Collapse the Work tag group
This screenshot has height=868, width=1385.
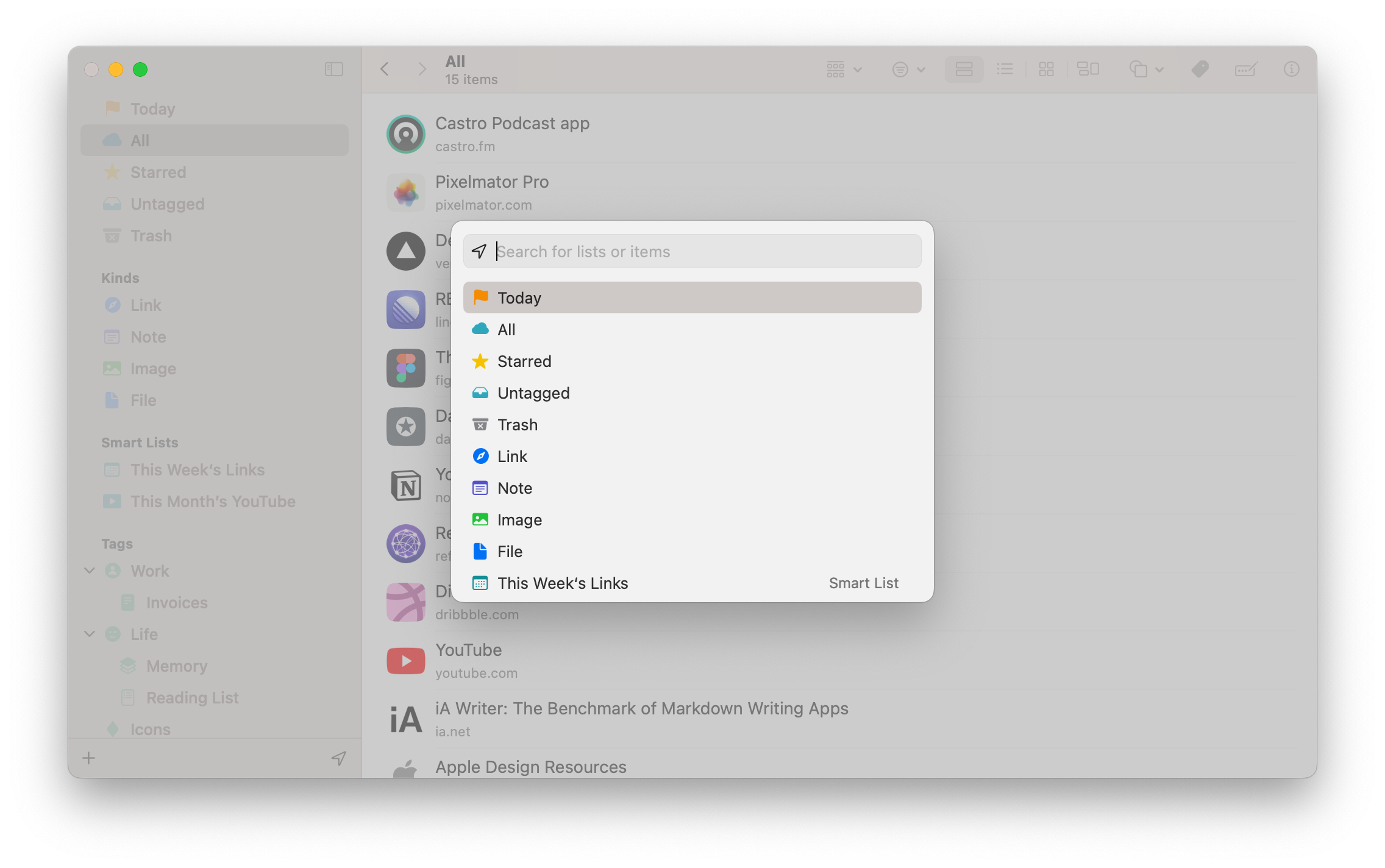90,571
